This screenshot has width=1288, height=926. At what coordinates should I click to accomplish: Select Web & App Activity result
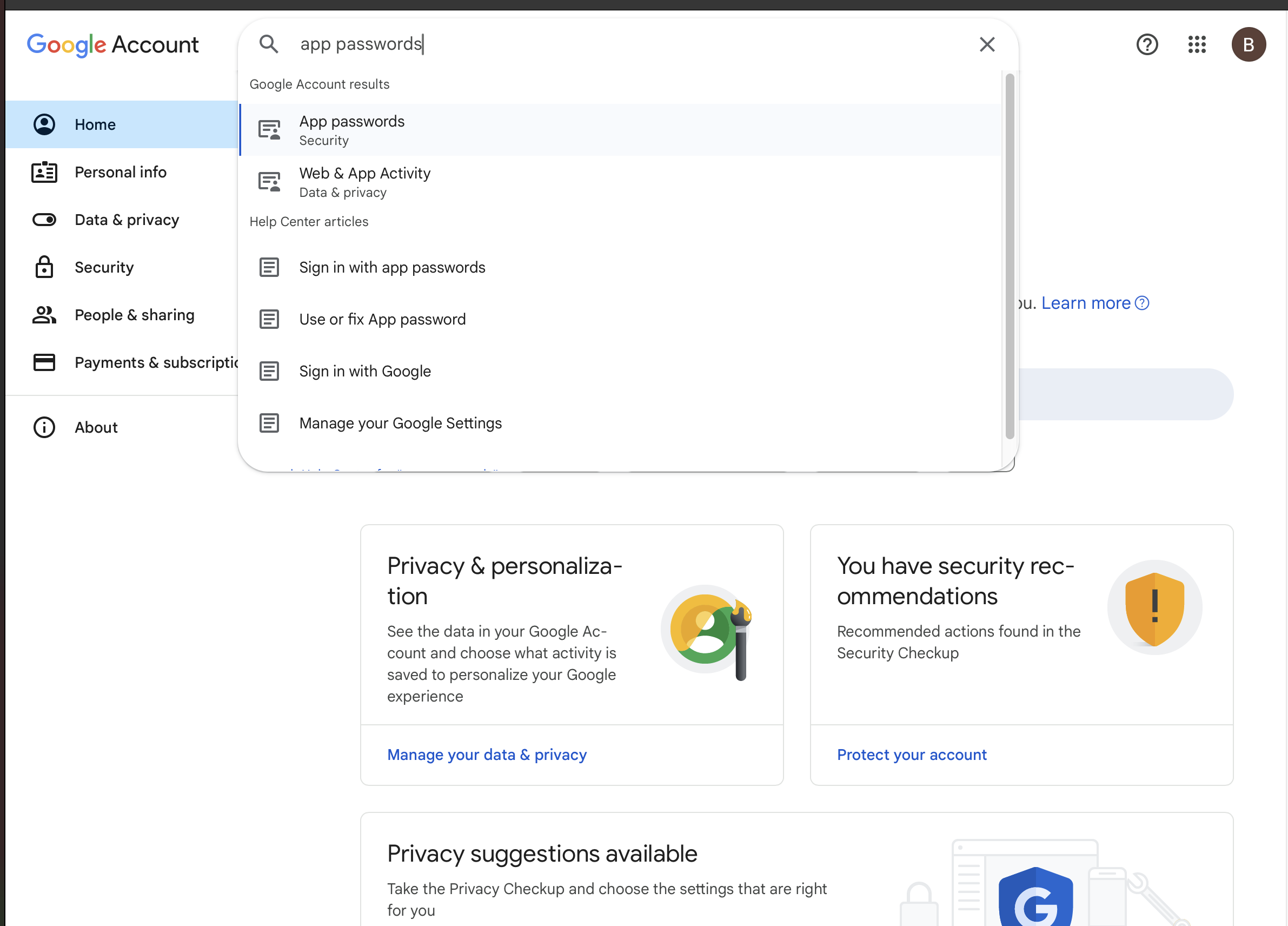tap(364, 182)
